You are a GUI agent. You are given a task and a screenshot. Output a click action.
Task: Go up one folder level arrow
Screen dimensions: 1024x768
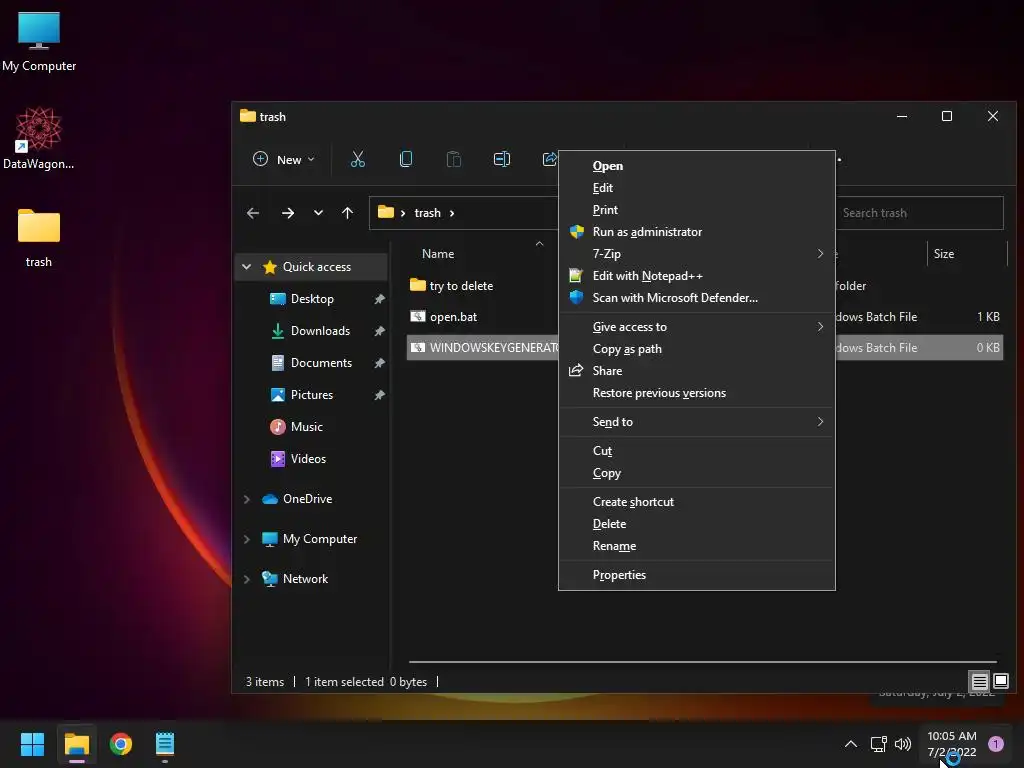[347, 213]
